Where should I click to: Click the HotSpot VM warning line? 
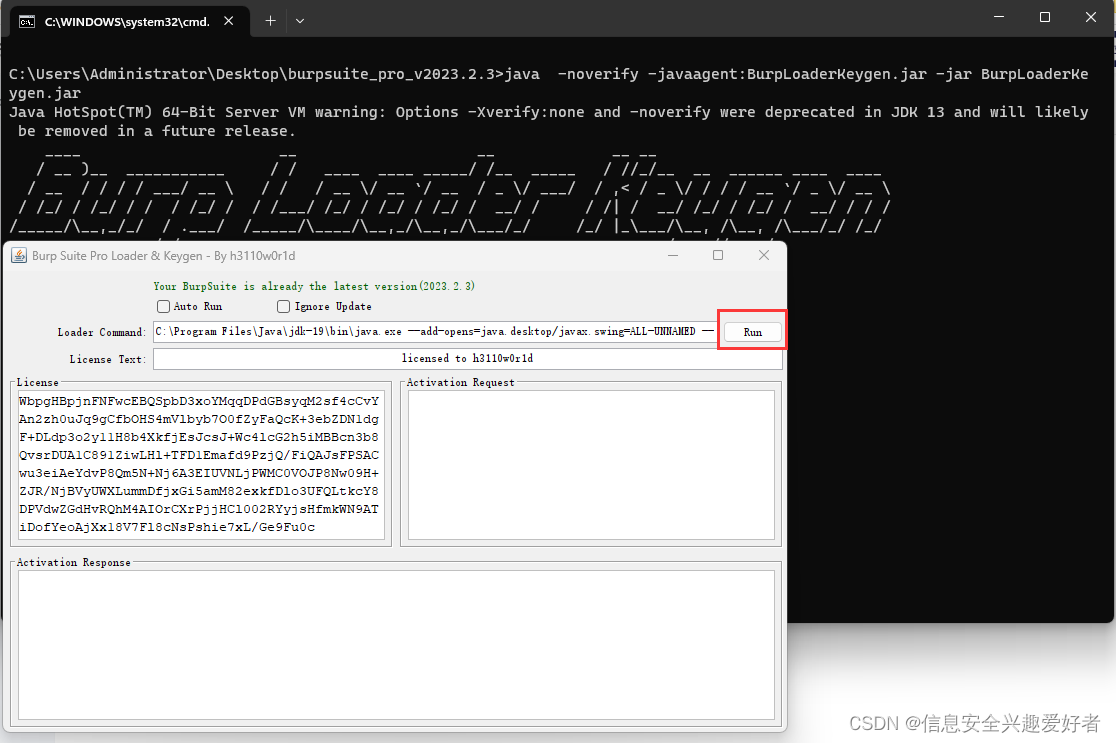click(x=548, y=122)
